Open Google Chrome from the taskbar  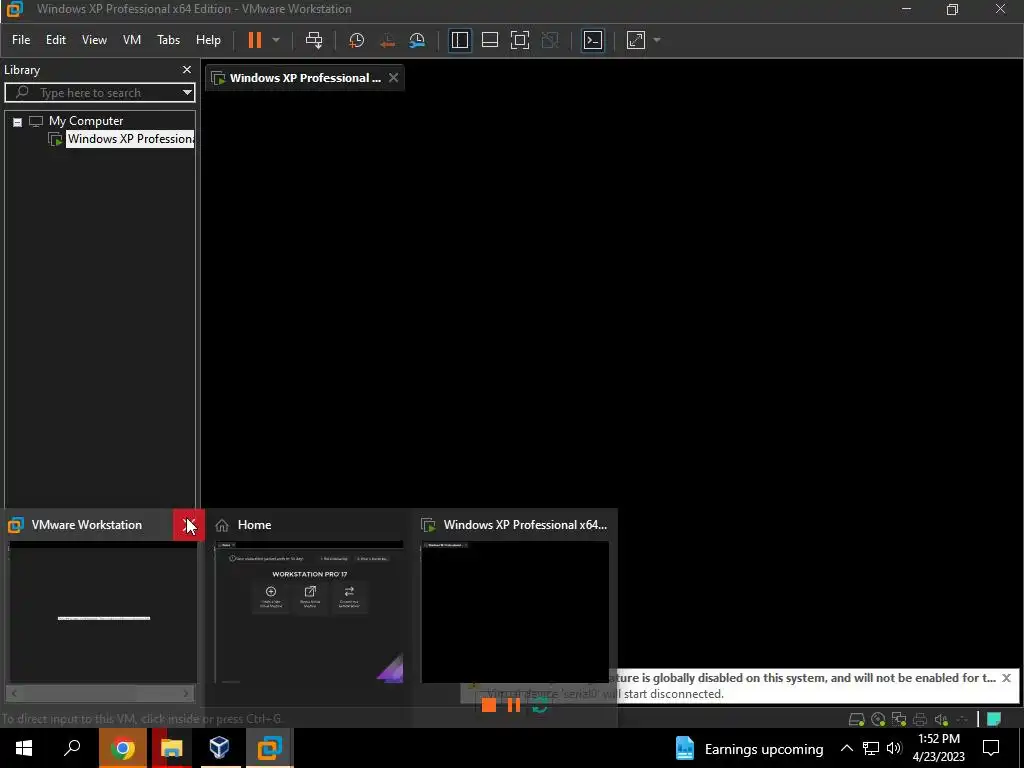[123, 748]
